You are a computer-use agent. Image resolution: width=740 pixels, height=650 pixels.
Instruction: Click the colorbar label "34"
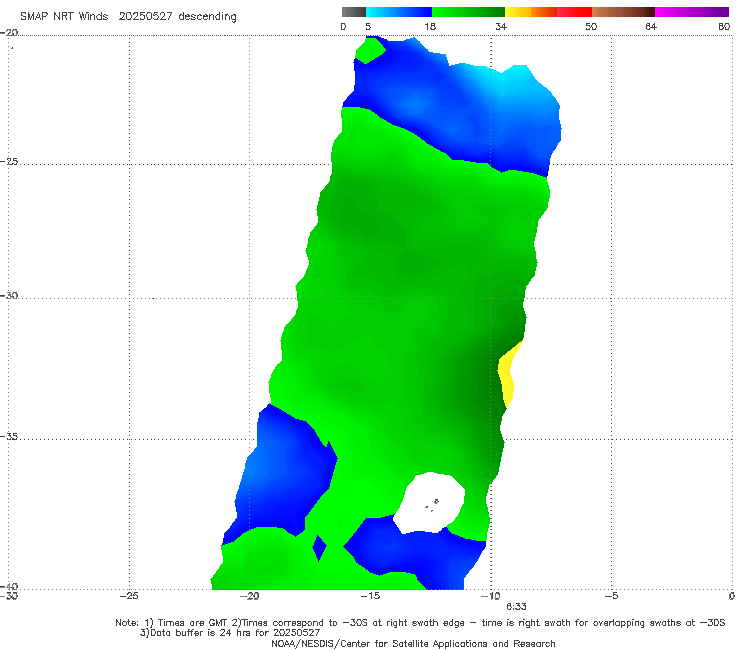click(501, 27)
